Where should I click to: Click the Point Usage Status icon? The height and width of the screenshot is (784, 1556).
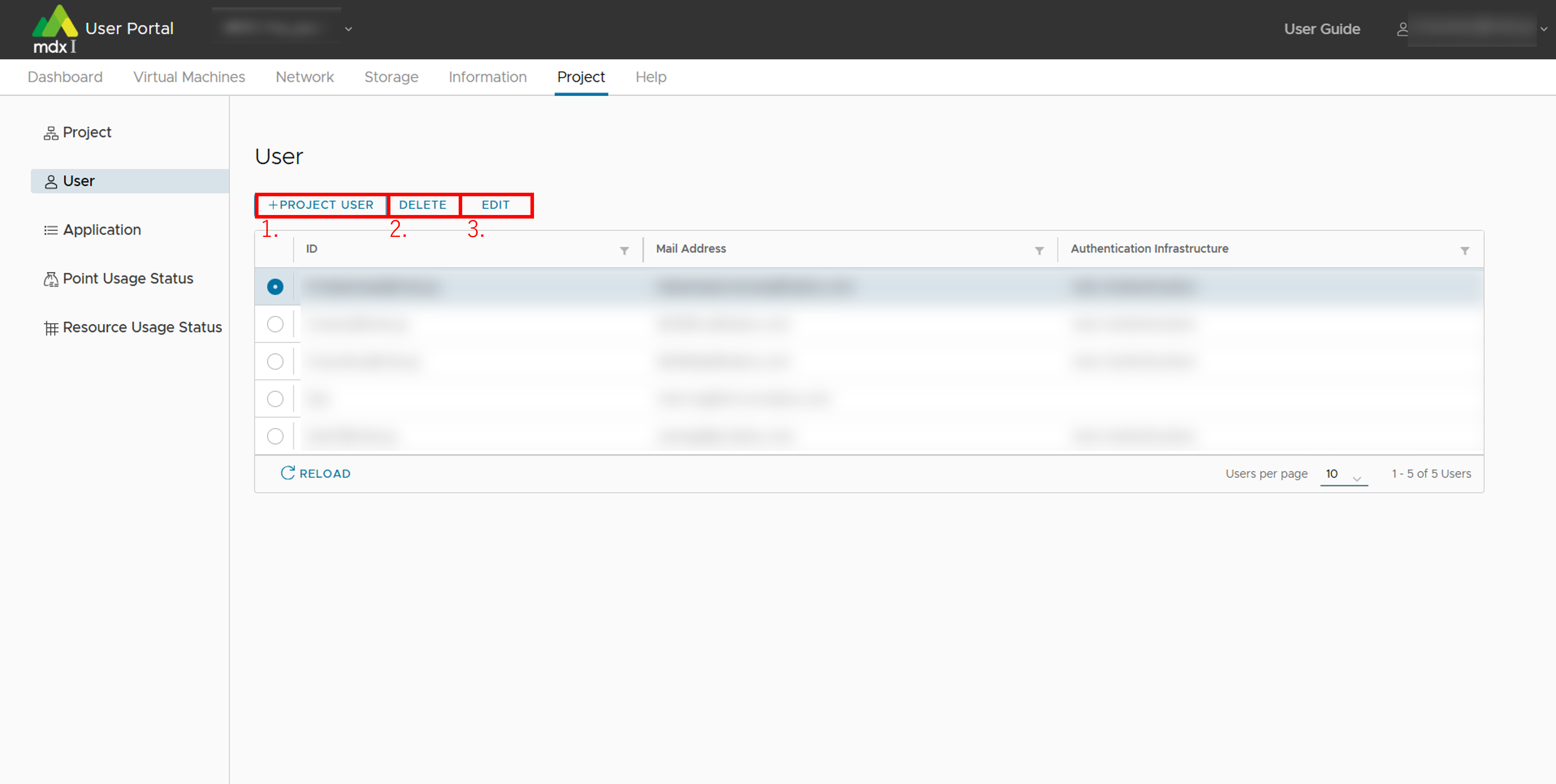51,279
